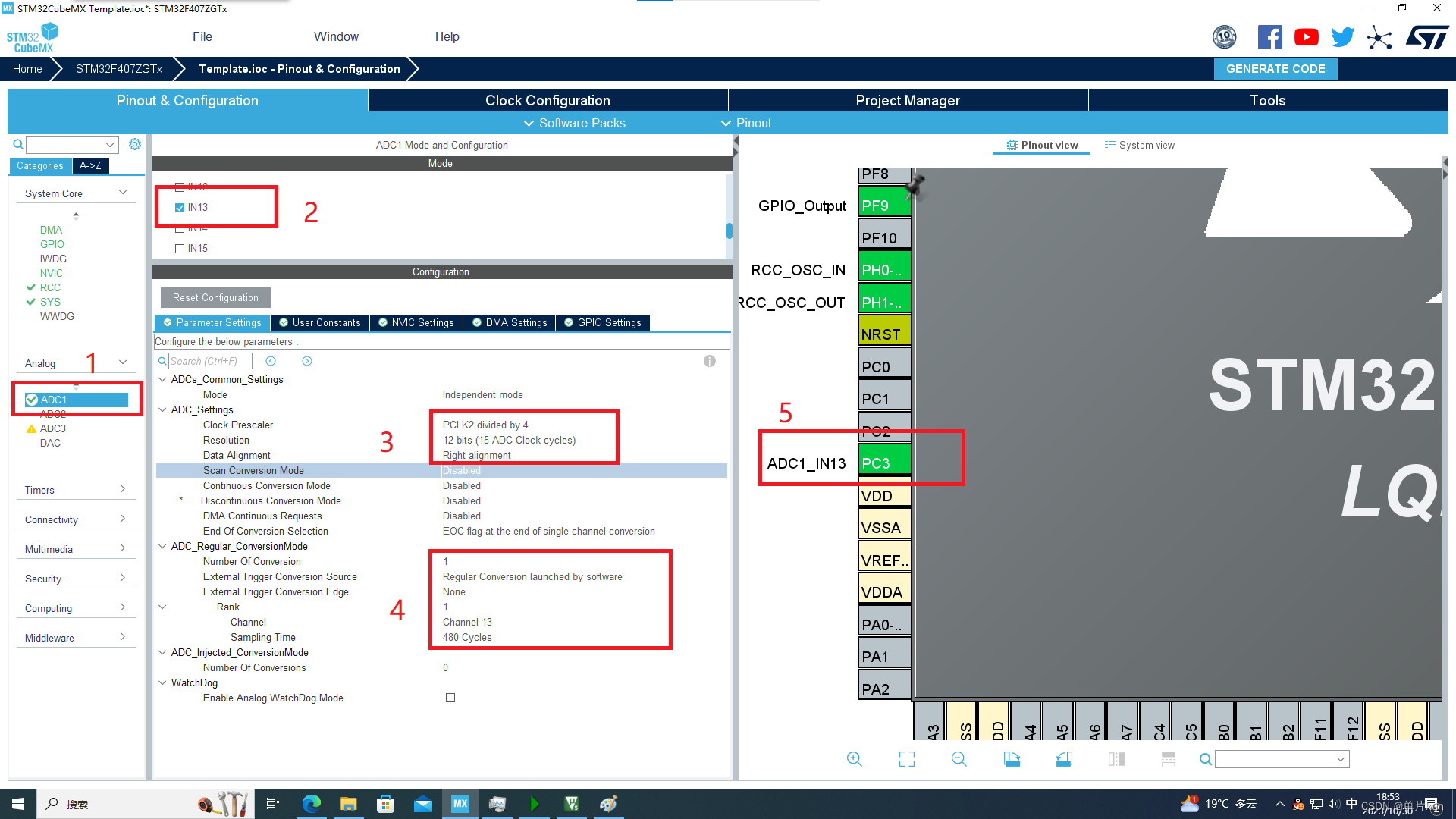Screen dimensions: 1456x819
Task: Click the fit-to-screen icon in pinout toolbar
Action: click(906, 759)
